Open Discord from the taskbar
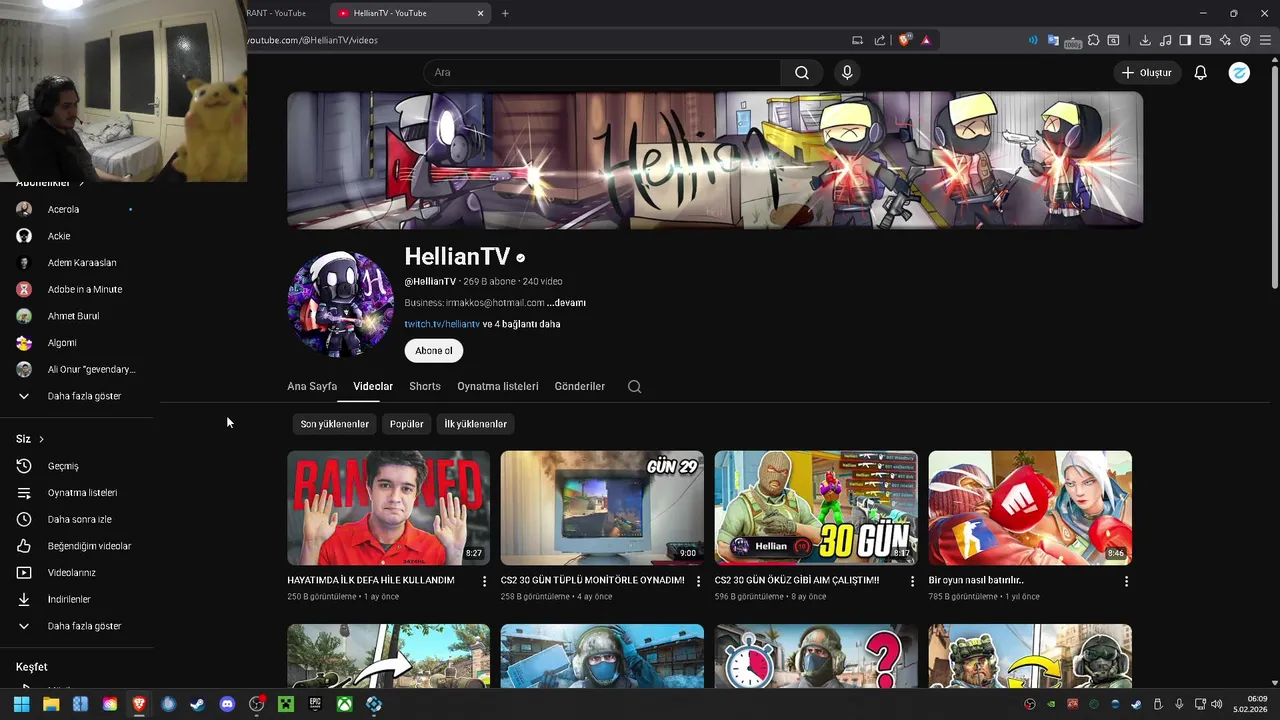This screenshot has height=720, width=1280. click(227, 704)
